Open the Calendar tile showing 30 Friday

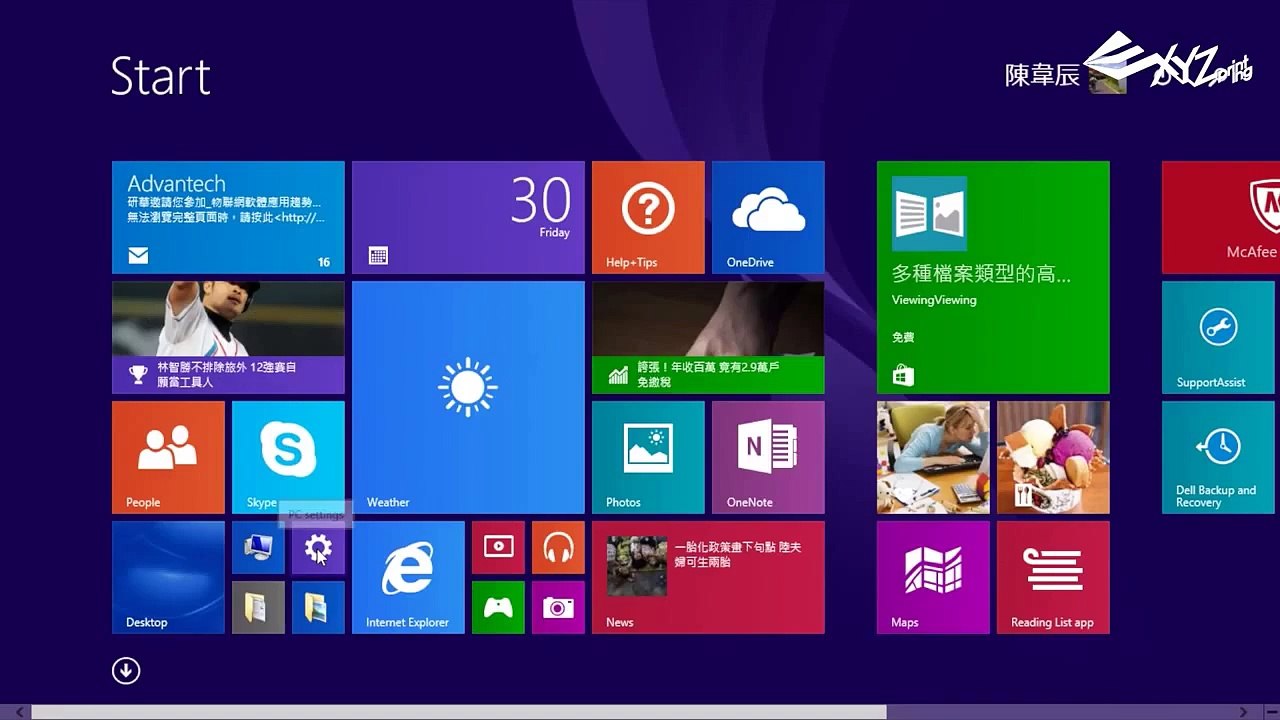click(x=468, y=217)
